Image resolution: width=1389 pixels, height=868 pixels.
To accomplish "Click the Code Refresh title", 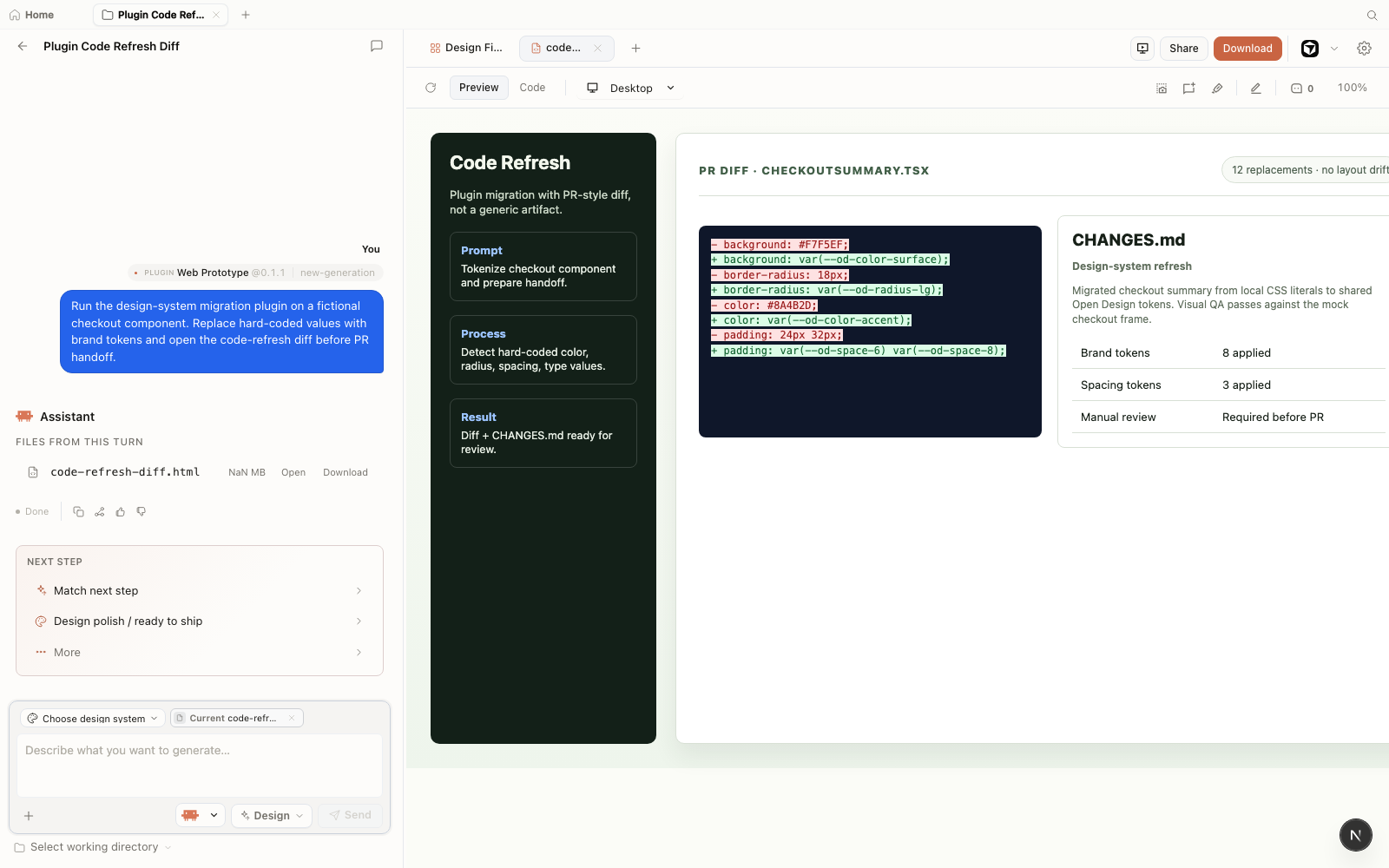I will [510, 163].
